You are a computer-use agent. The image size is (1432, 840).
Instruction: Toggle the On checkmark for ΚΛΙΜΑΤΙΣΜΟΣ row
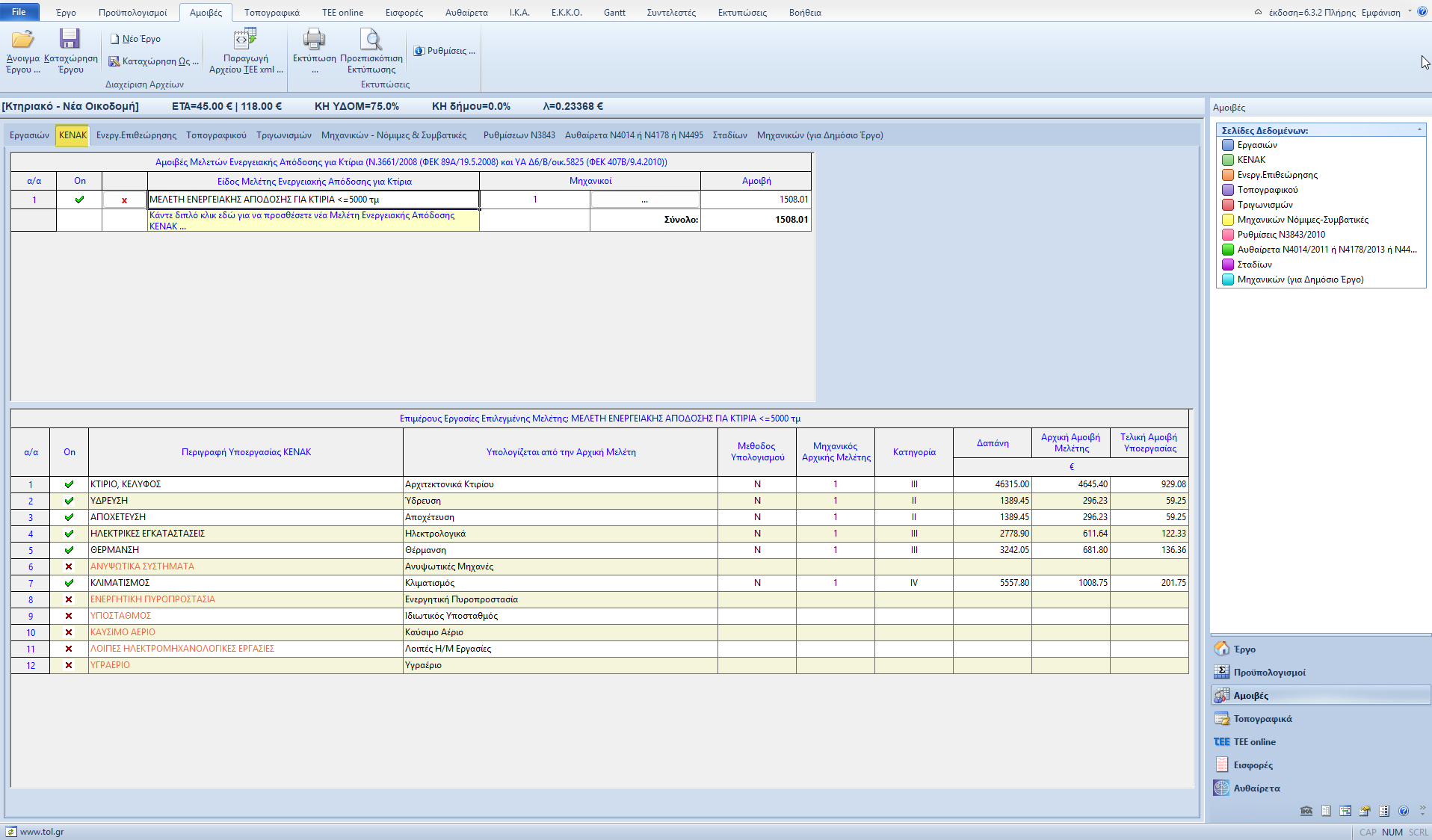tap(69, 583)
